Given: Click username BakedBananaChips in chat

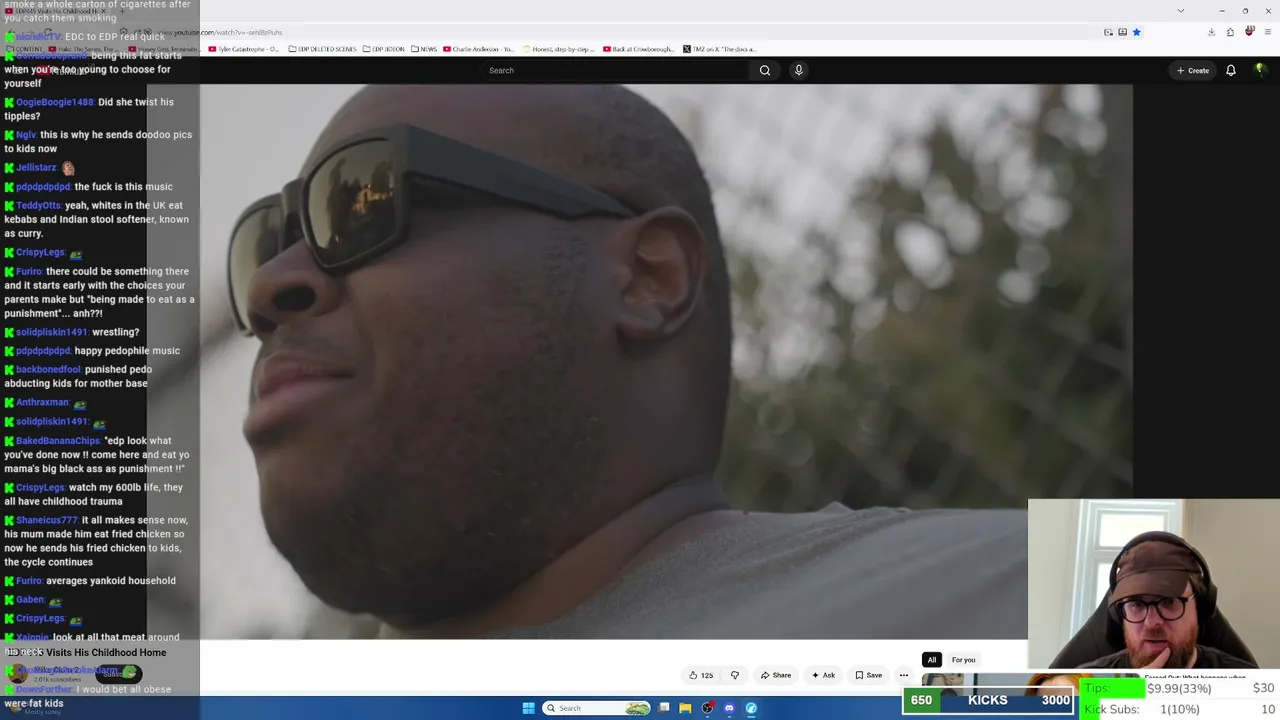Looking at the screenshot, I should coord(58,441).
